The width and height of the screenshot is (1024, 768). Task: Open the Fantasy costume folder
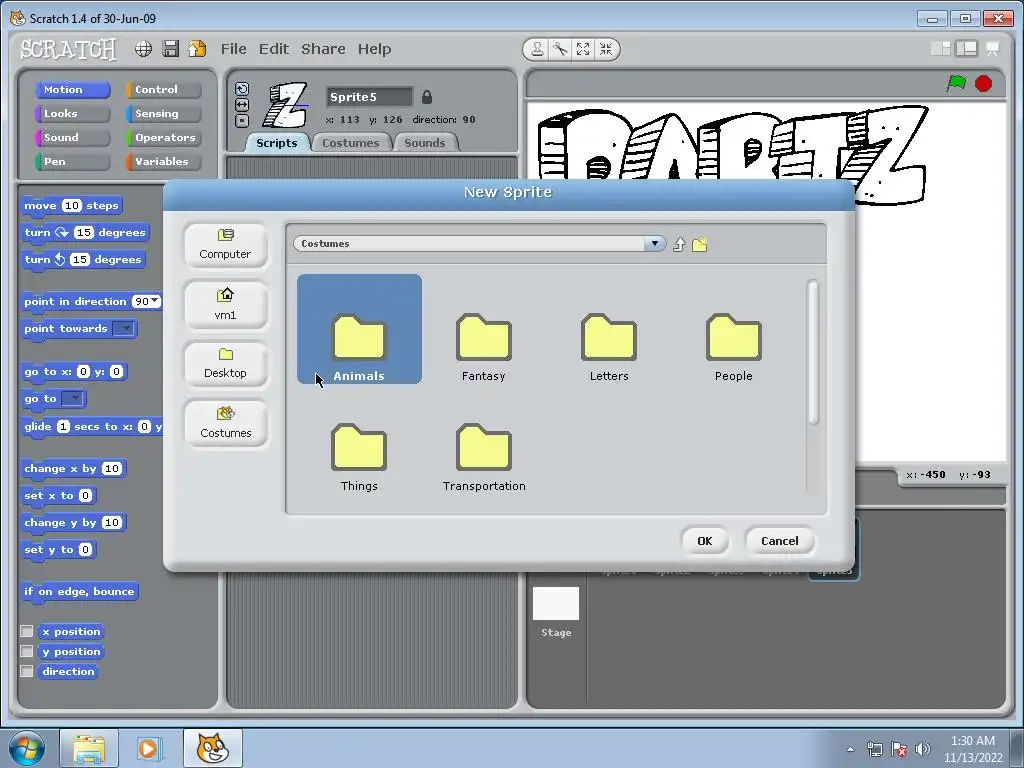483,347
